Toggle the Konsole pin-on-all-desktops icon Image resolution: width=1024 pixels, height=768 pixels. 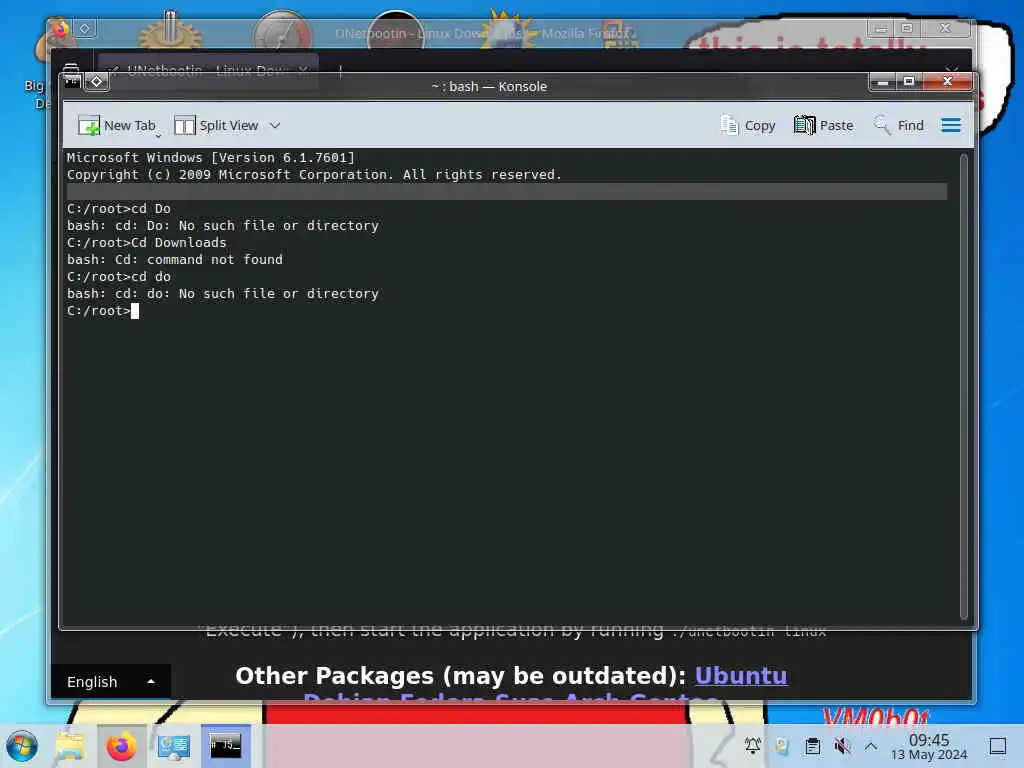(x=97, y=82)
